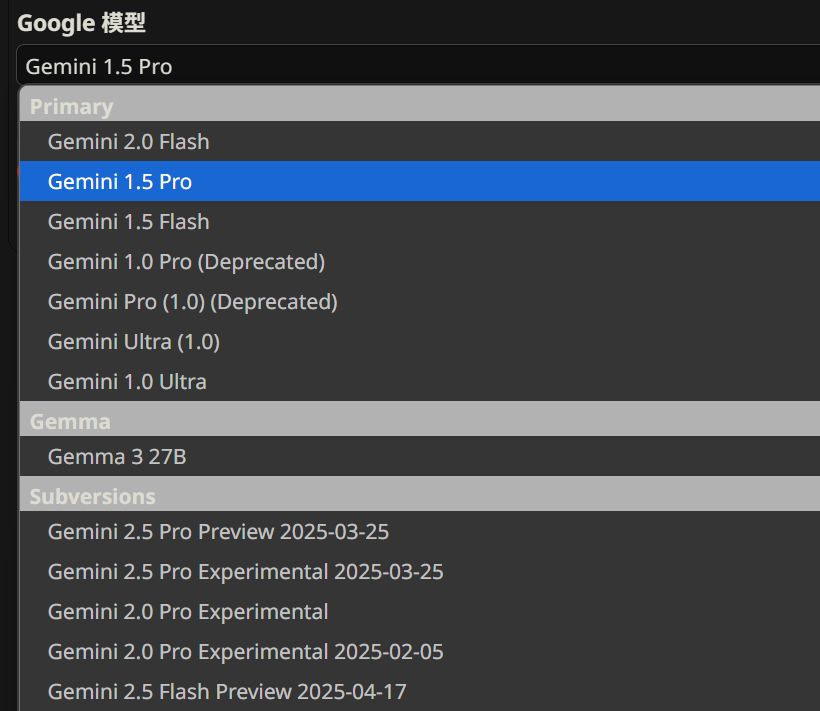Image resolution: width=820 pixels, height=711 pixels.
Task: Click the Gemma section header
Action: 70,420
